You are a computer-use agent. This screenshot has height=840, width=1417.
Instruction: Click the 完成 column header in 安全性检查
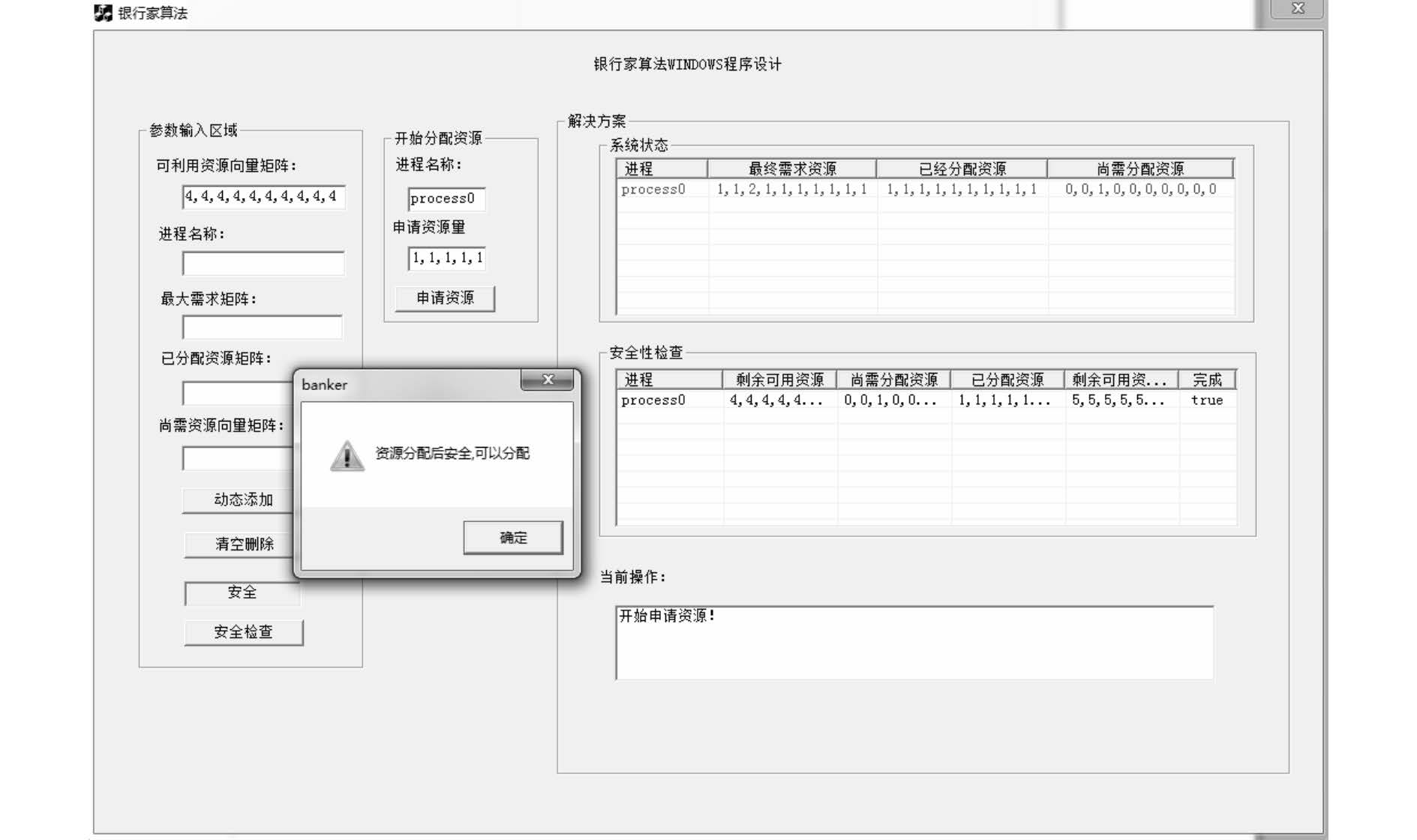[1206, 380]
